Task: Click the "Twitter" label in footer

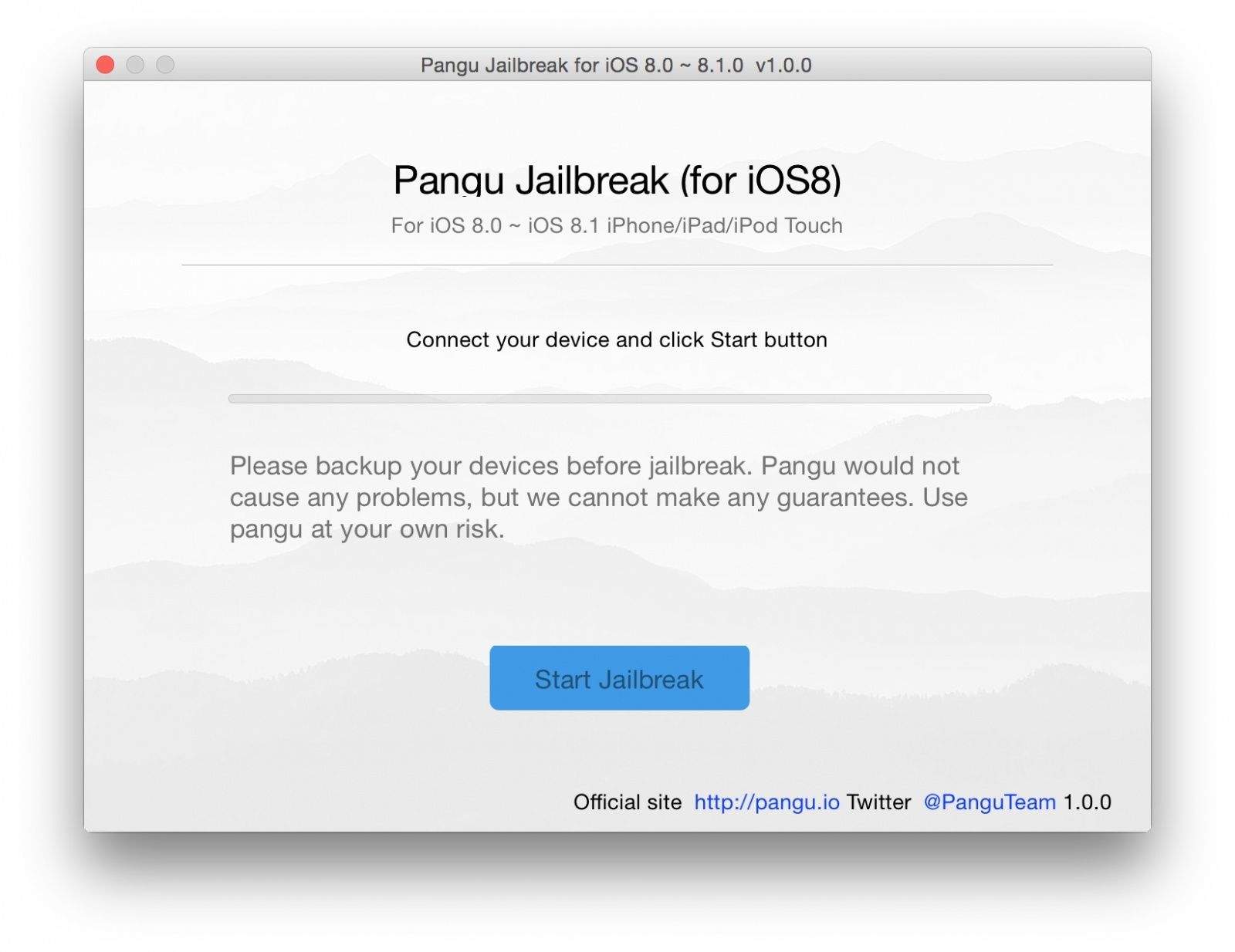Action: click(x=878, y=802)
